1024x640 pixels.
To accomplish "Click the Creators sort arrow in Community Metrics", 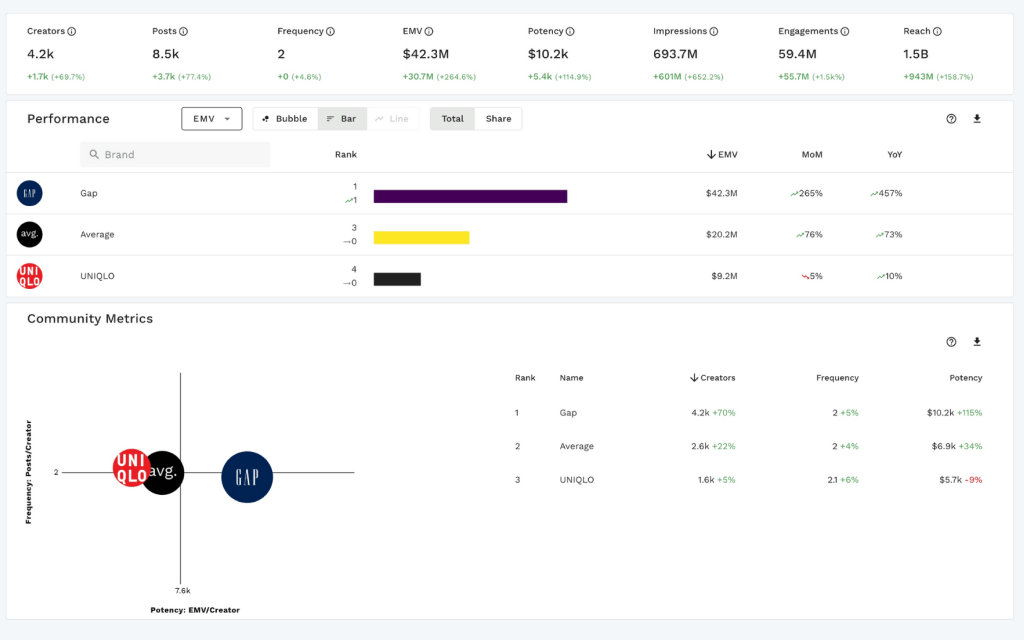I will point(697,378).
